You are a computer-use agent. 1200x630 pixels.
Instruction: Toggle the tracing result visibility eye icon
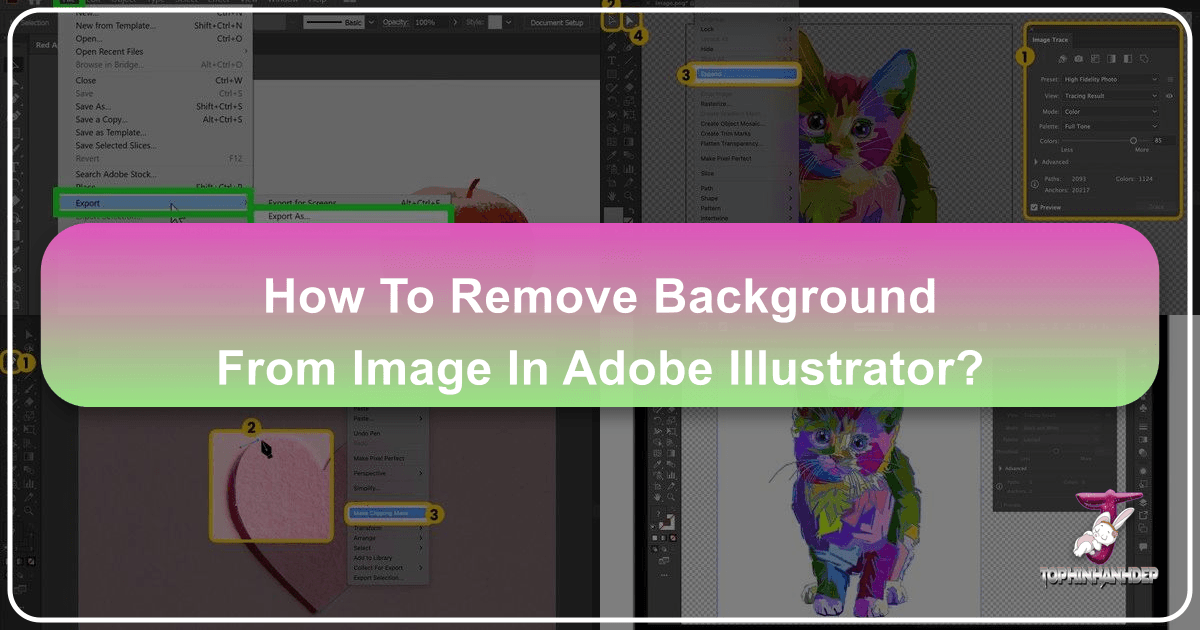point(1171,96)
